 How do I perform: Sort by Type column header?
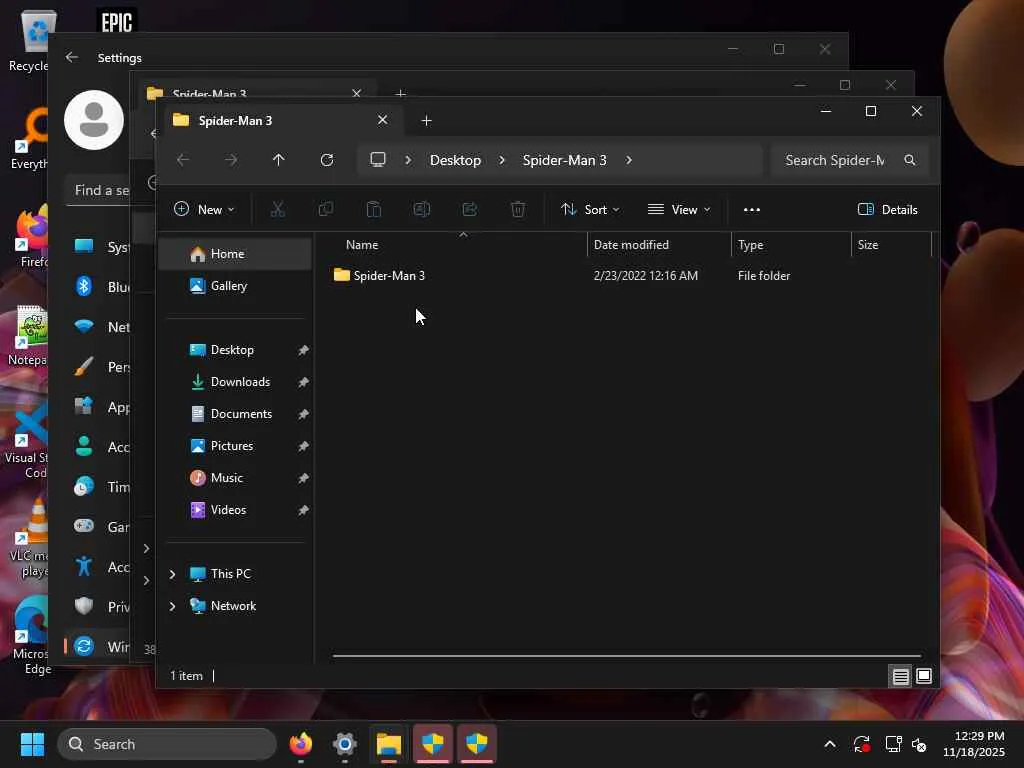(x=750, y=245)
